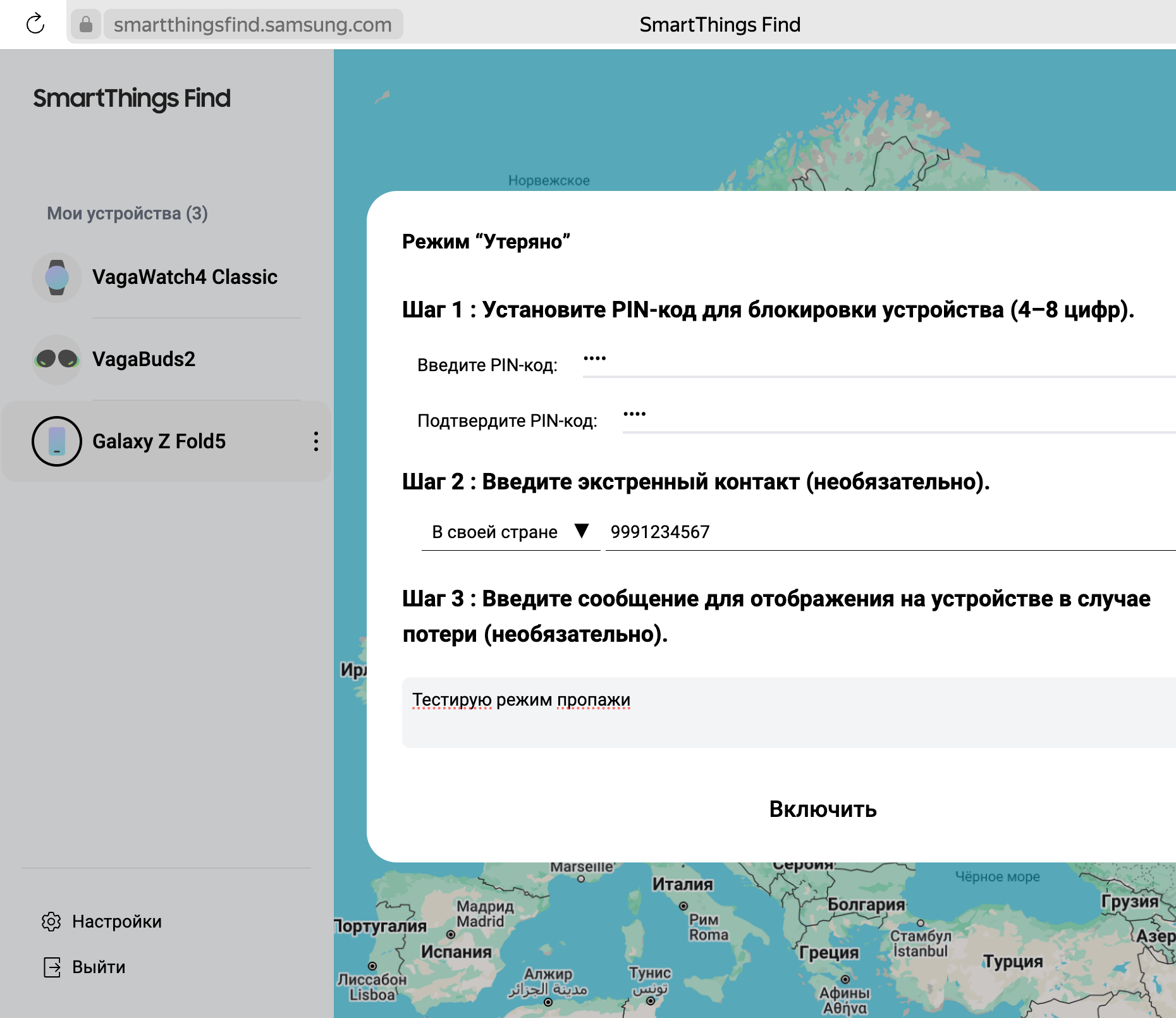Select the Galaxy Z Fold5 phone icon
The height and width of the screenshot is (1018, 1176).
(57, 441)
